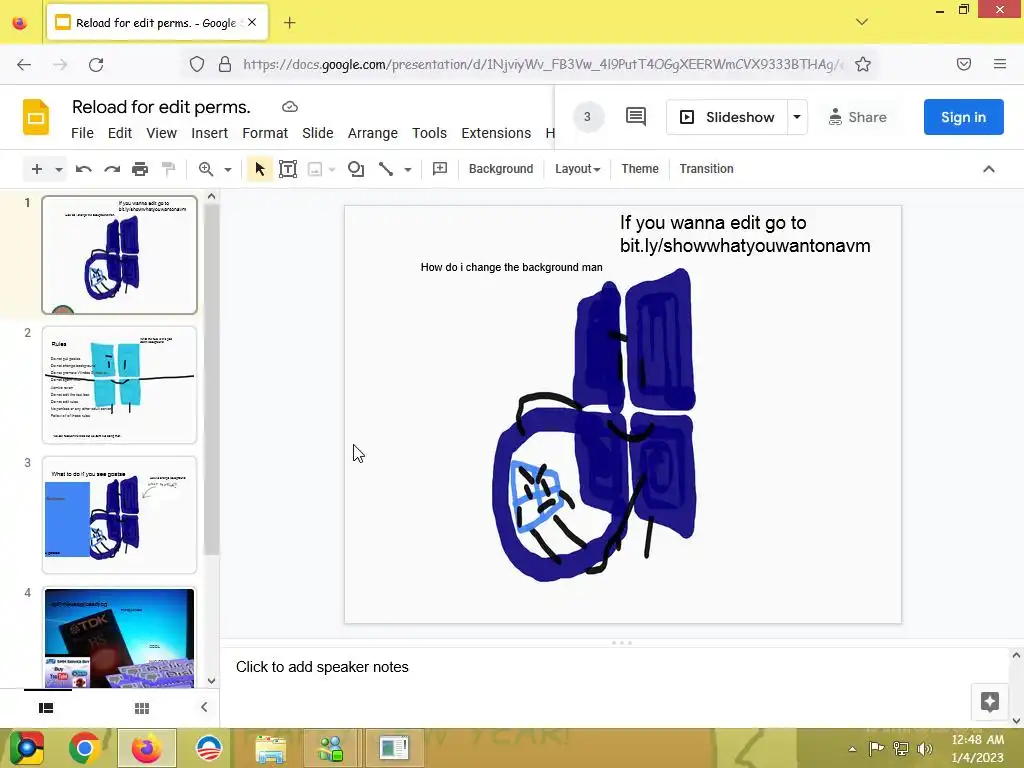Open the Insert menu
Image resolution: width=1024 pixels, height=768 pixels.
tap(210, 133)
